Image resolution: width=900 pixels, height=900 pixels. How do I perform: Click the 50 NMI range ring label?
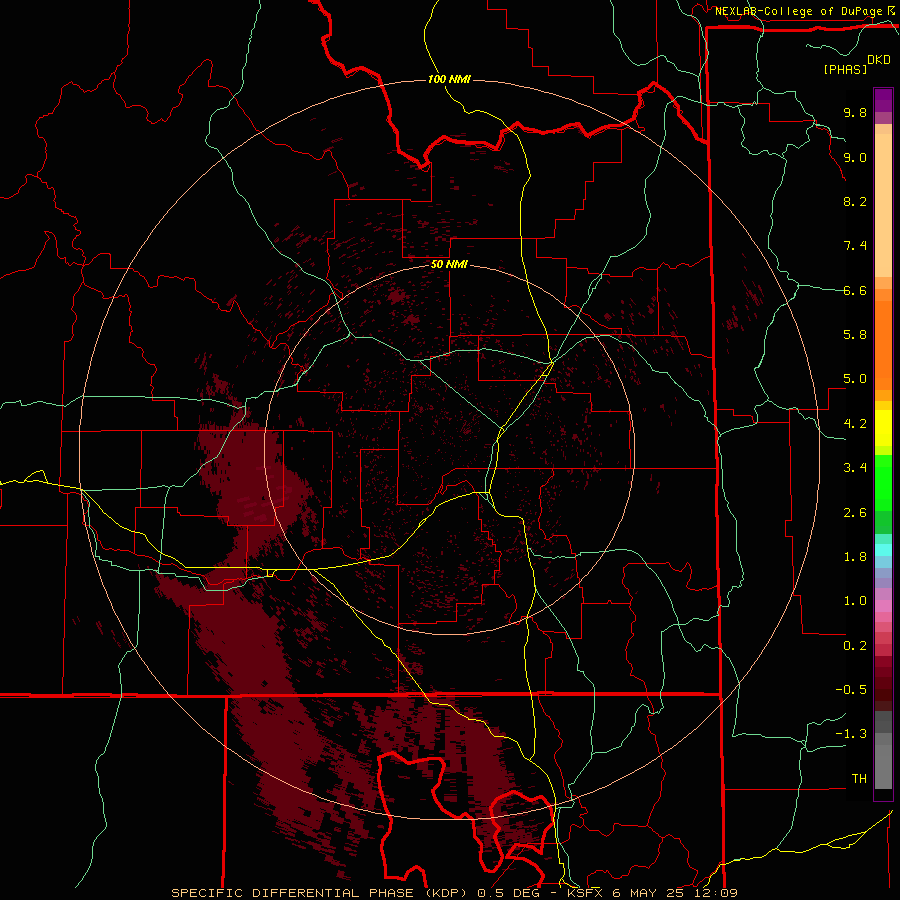tap(449, 264)
